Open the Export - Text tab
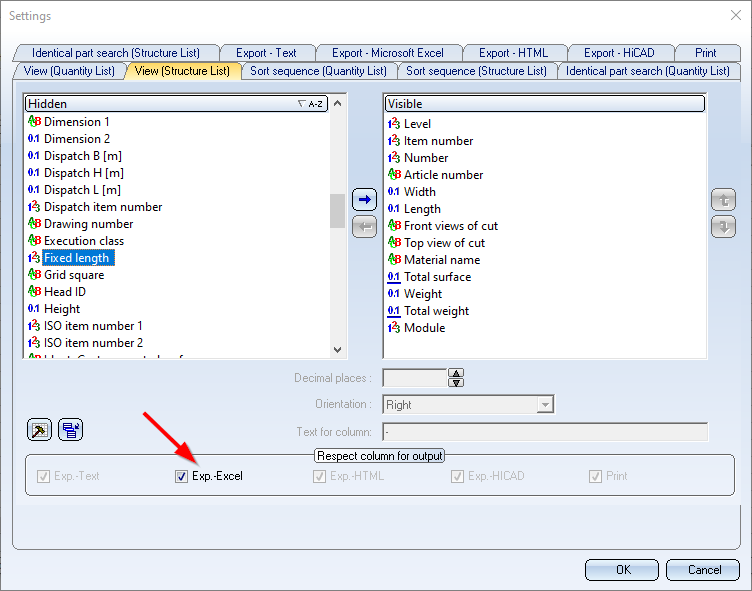The image size is (752, 591). (266, 53)
